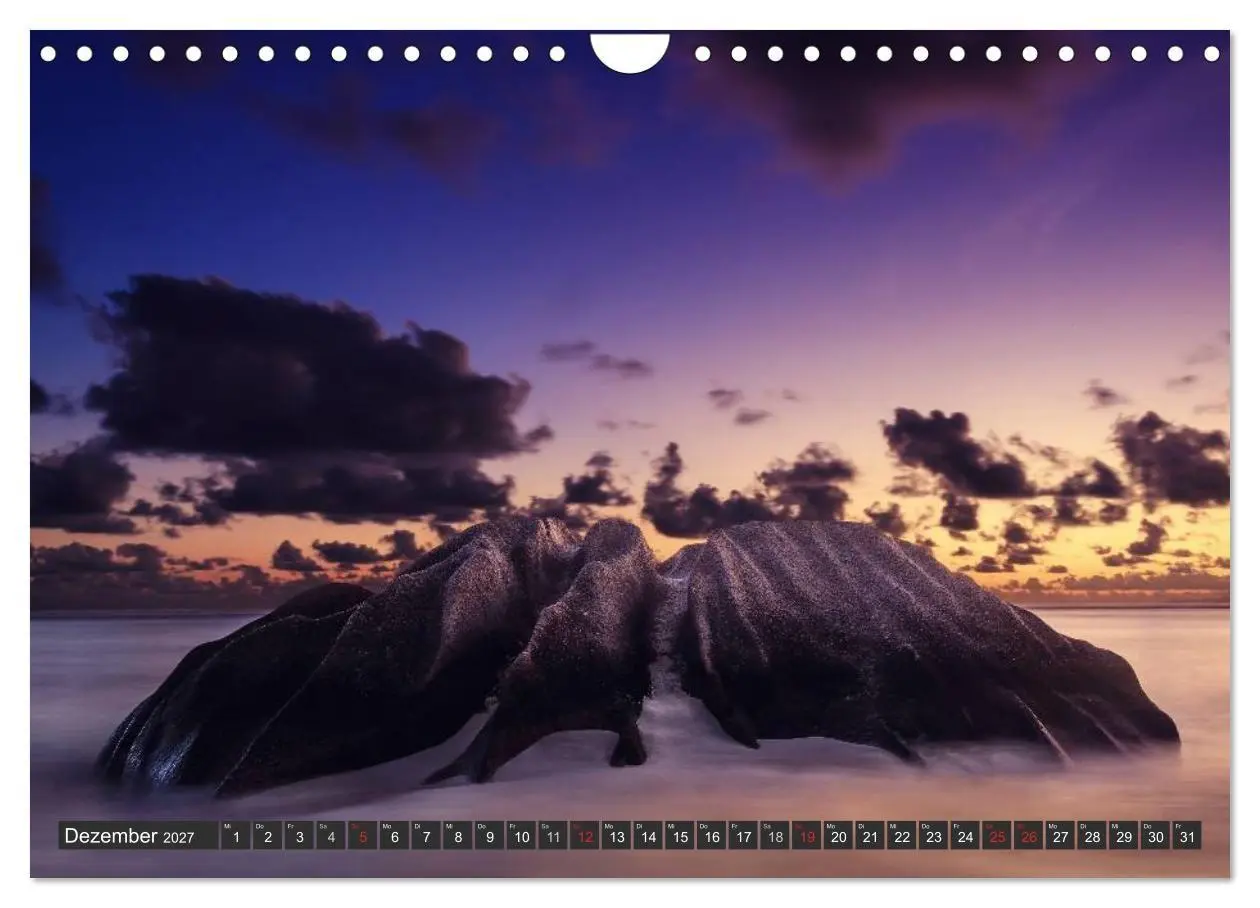Image resolution: width=1260 pixels, height=908 pixels.
Task: Select day 30 in the calendar strip
Action: click(1156, 836)
